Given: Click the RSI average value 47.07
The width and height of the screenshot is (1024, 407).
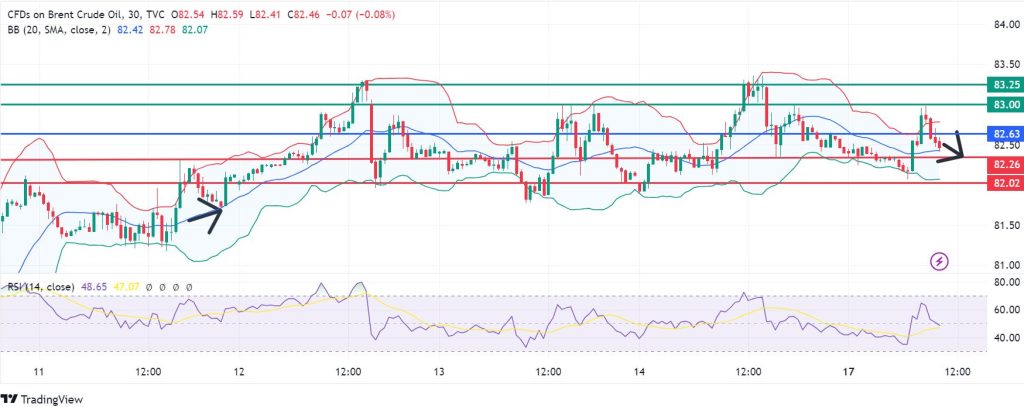Looking at the screenshot, I should [x=125, y=287].
